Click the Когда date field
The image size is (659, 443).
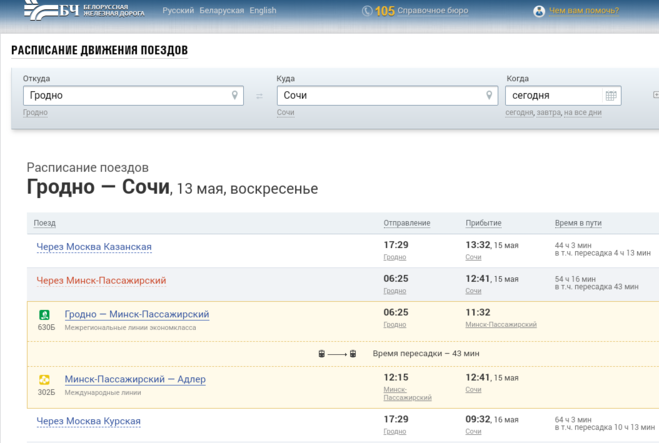coord(553,96)
